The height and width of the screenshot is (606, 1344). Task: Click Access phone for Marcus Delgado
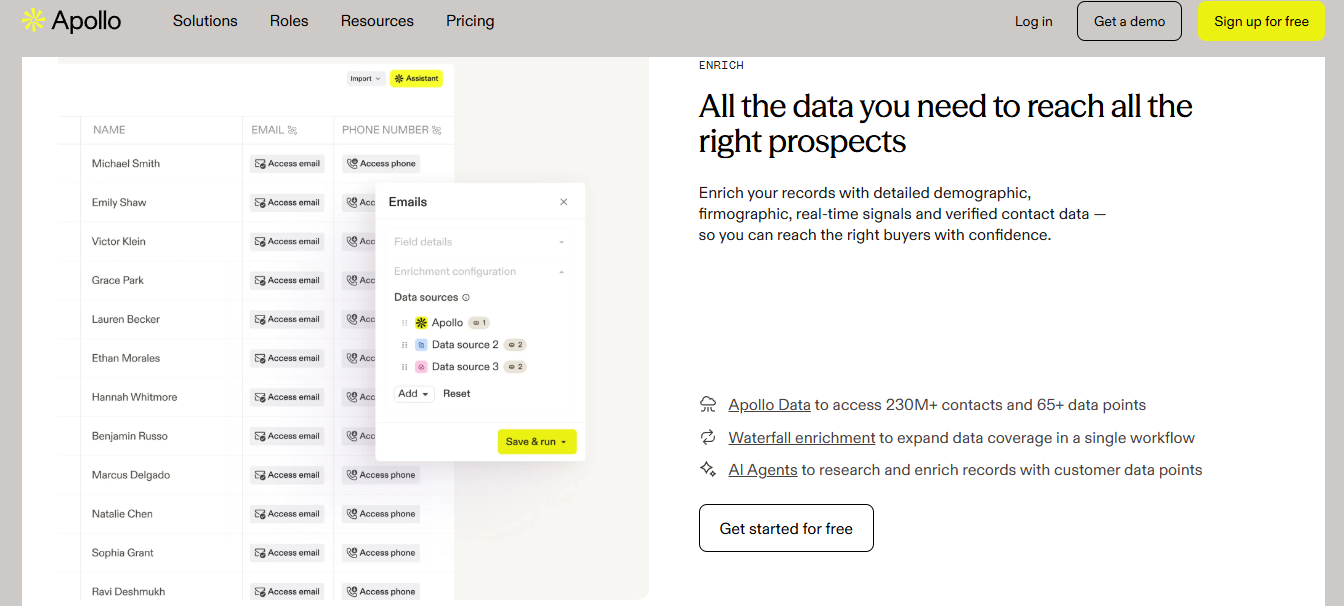[x=381, y=476]
